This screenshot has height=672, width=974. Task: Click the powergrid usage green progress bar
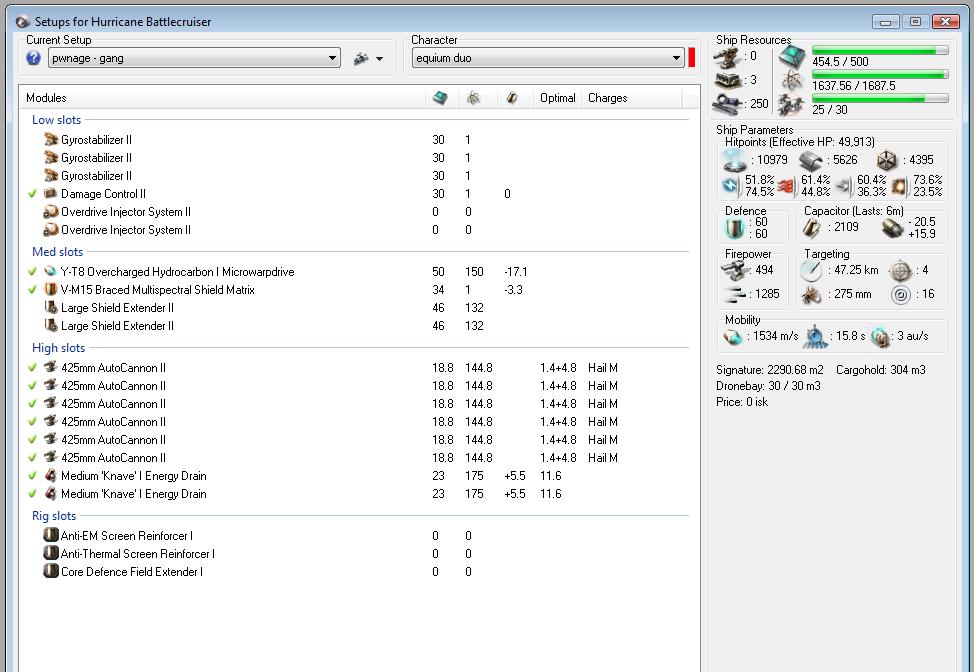(880, 75)
